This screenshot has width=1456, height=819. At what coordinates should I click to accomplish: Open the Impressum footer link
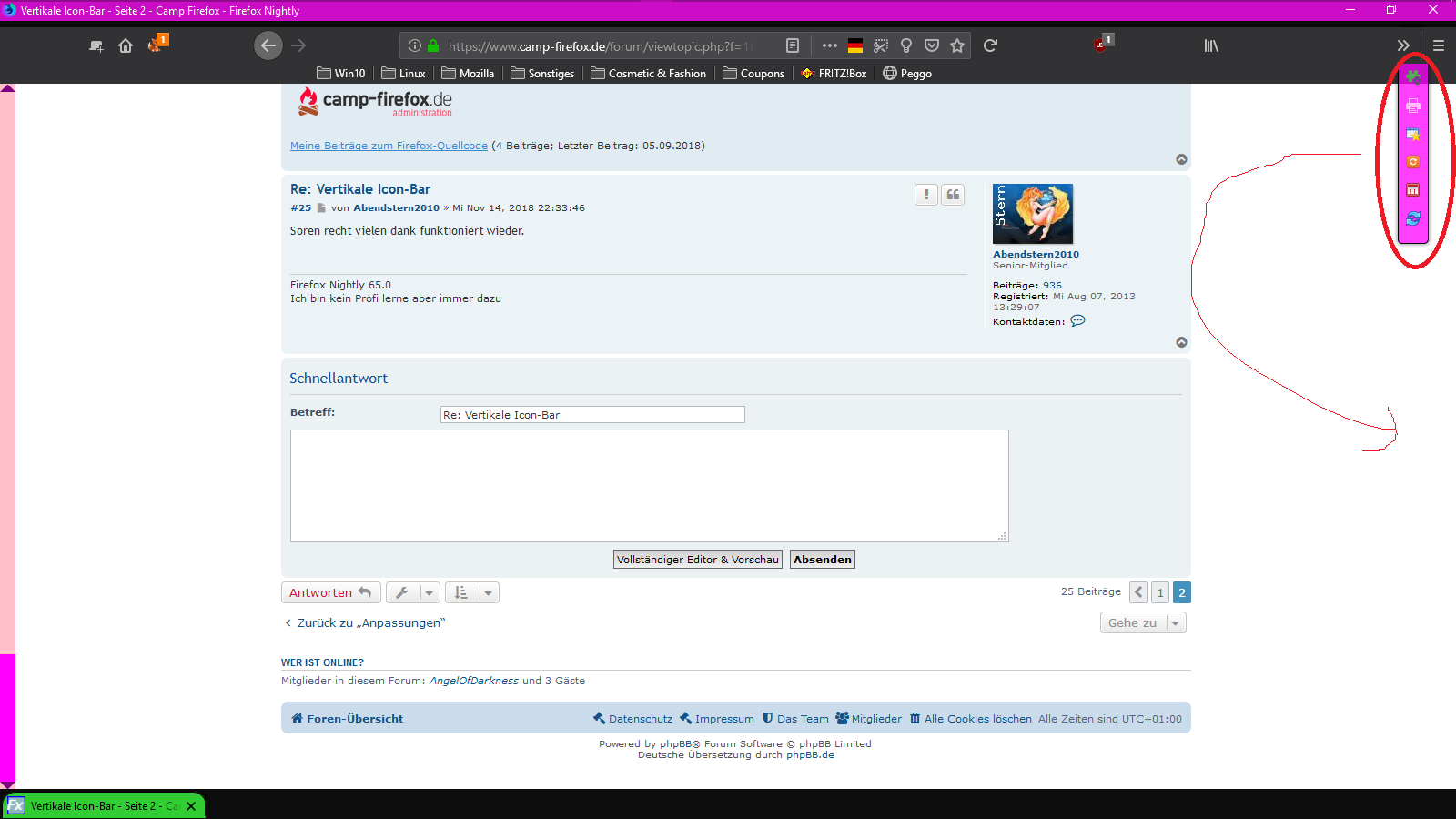(717, 719)
